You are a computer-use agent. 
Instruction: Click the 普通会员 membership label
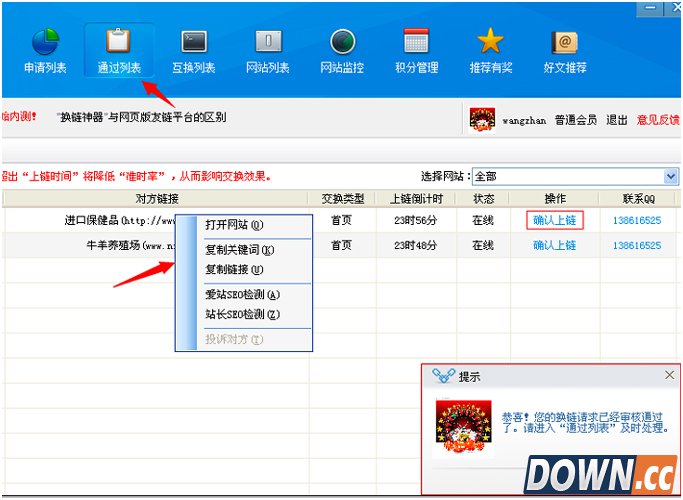[x=576, y=120]
